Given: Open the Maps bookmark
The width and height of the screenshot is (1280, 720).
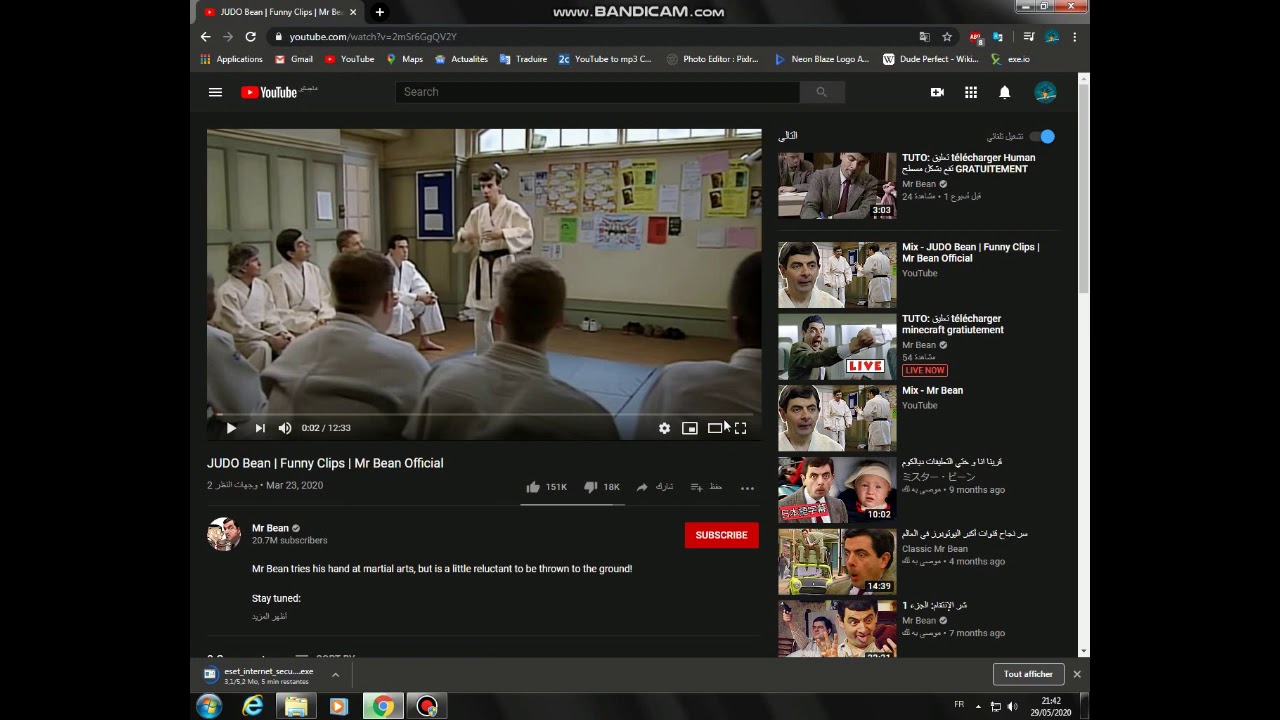Looking at the screenshot, I should pyautogui.click(x=405, y=59).
